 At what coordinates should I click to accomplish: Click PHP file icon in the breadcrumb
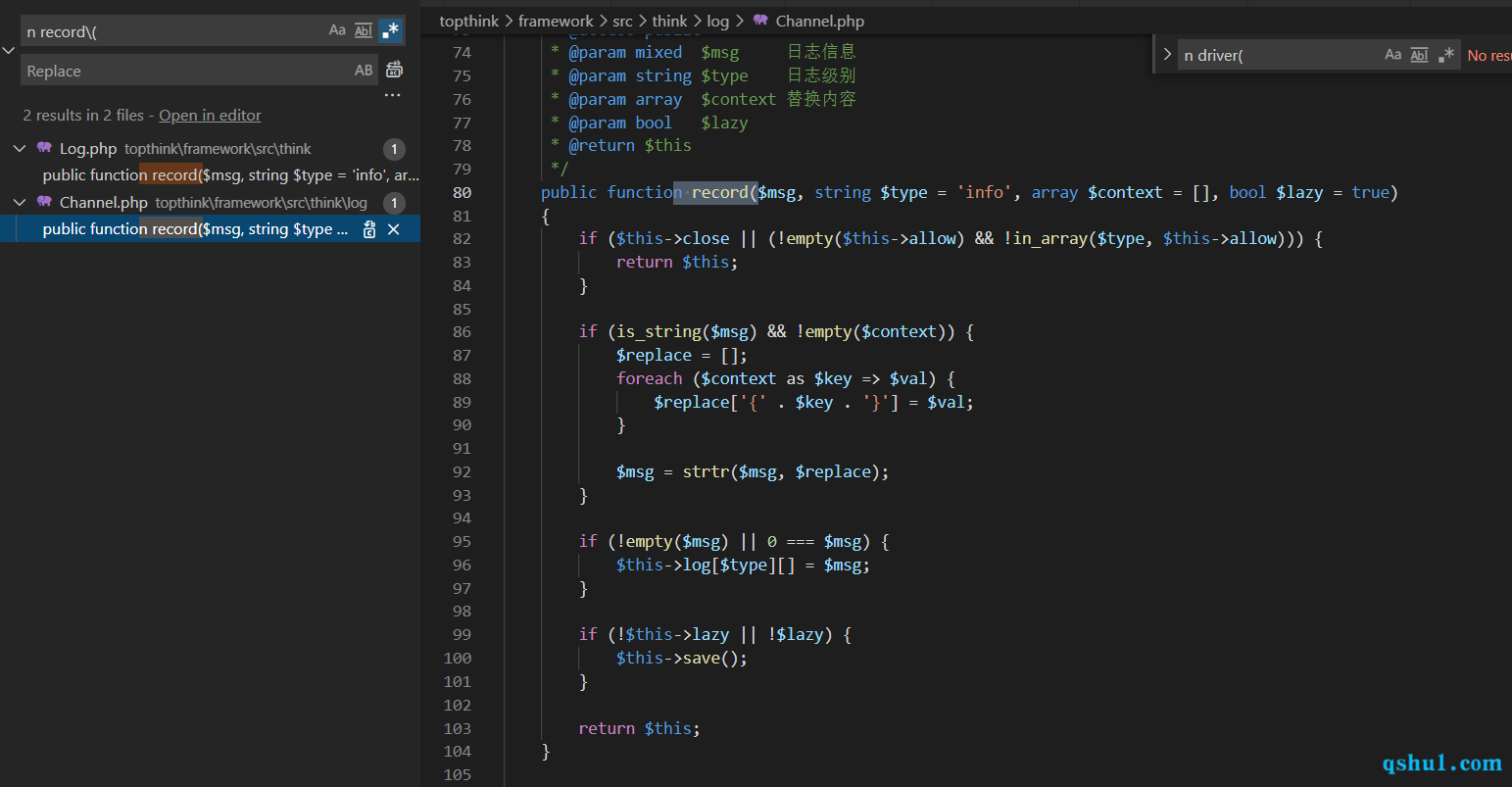pos(760,20)
